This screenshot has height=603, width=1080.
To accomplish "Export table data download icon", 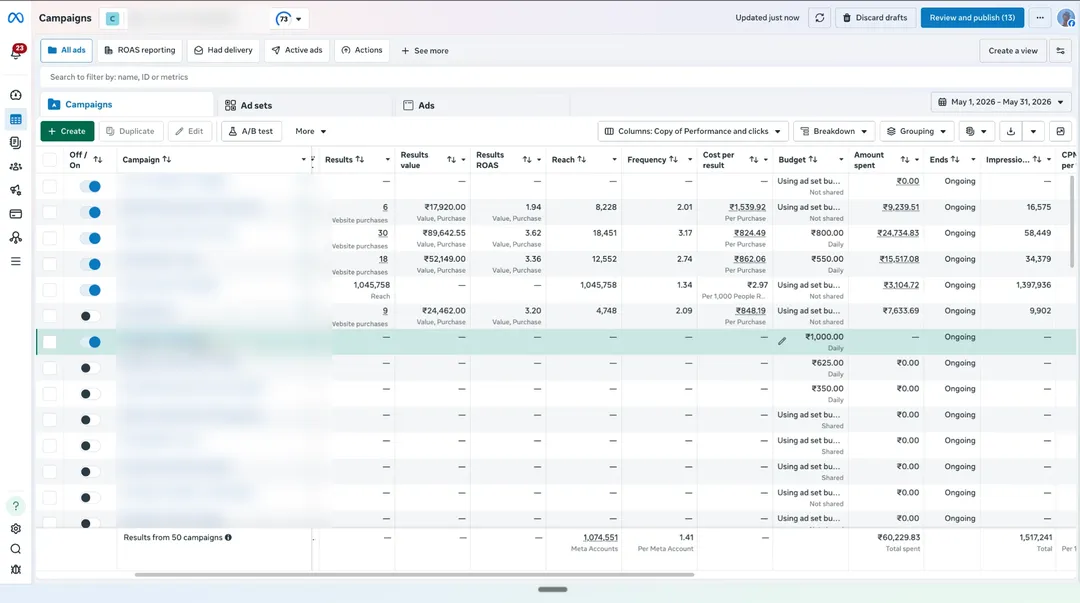I will coord(1010,131).
